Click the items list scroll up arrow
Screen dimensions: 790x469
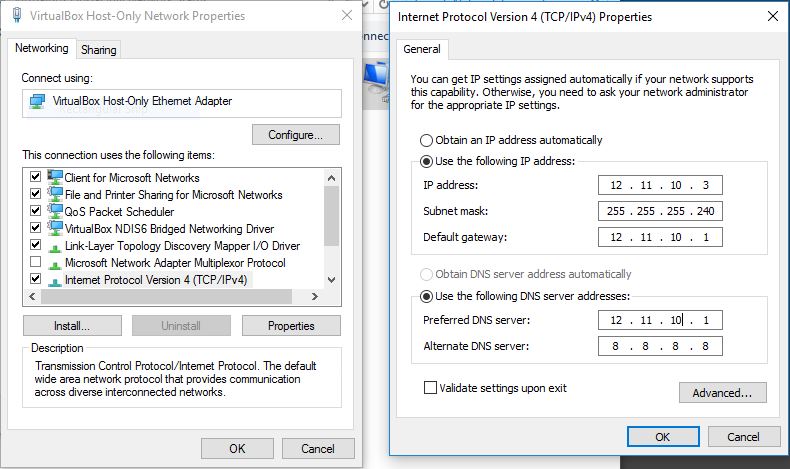tap(331, 178)
